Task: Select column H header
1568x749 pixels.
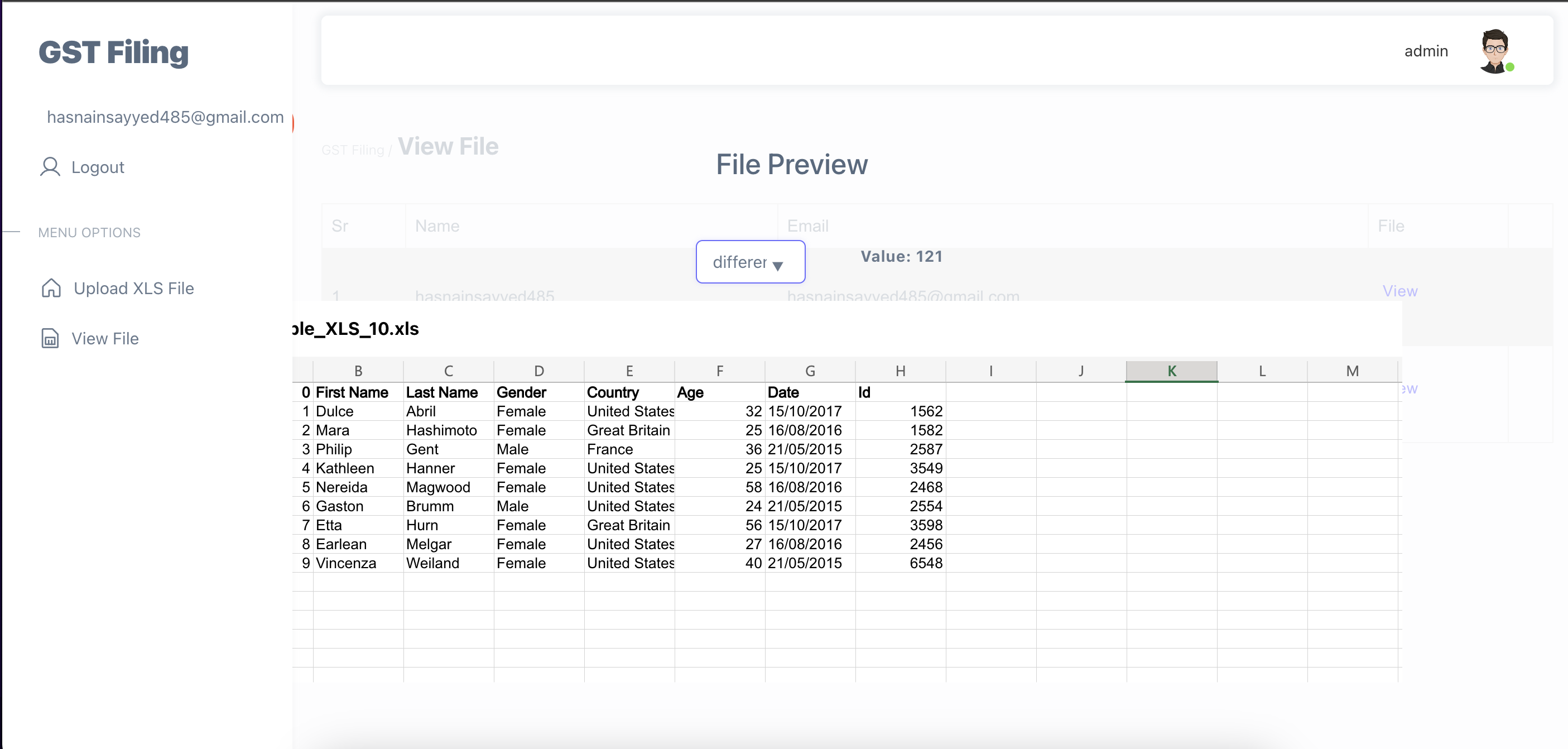Action: pyautogui.click(x=900, y=371)
